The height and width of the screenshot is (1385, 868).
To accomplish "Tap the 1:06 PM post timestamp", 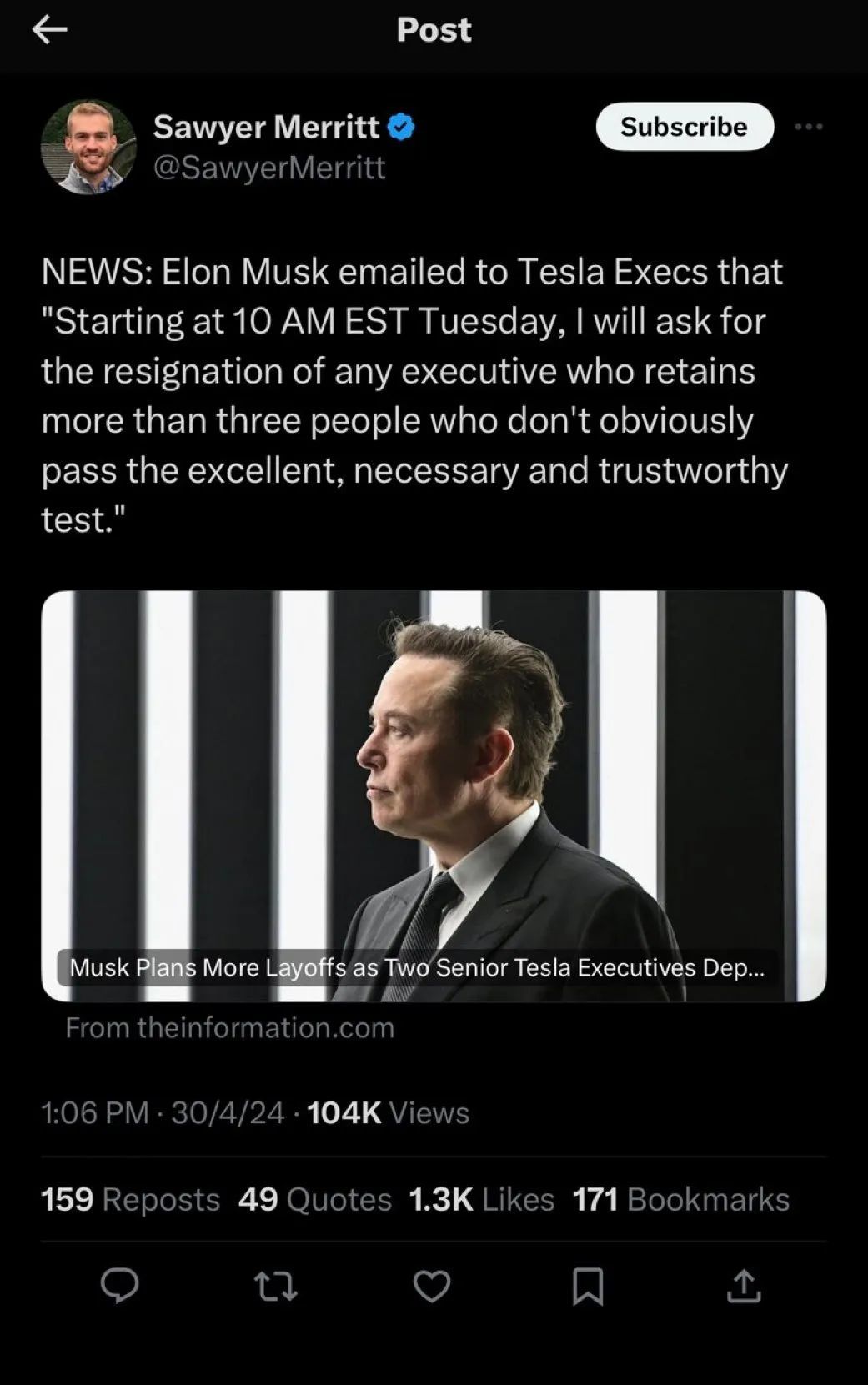I will pos(94,1112).
